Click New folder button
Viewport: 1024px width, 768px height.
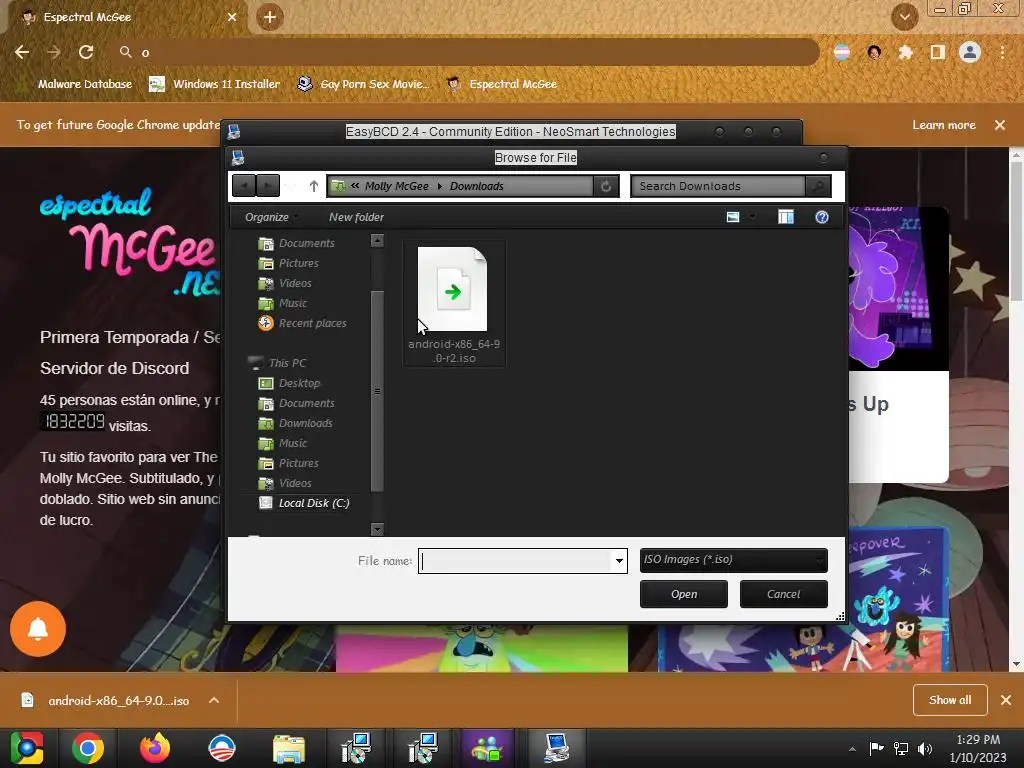[356, 217]
